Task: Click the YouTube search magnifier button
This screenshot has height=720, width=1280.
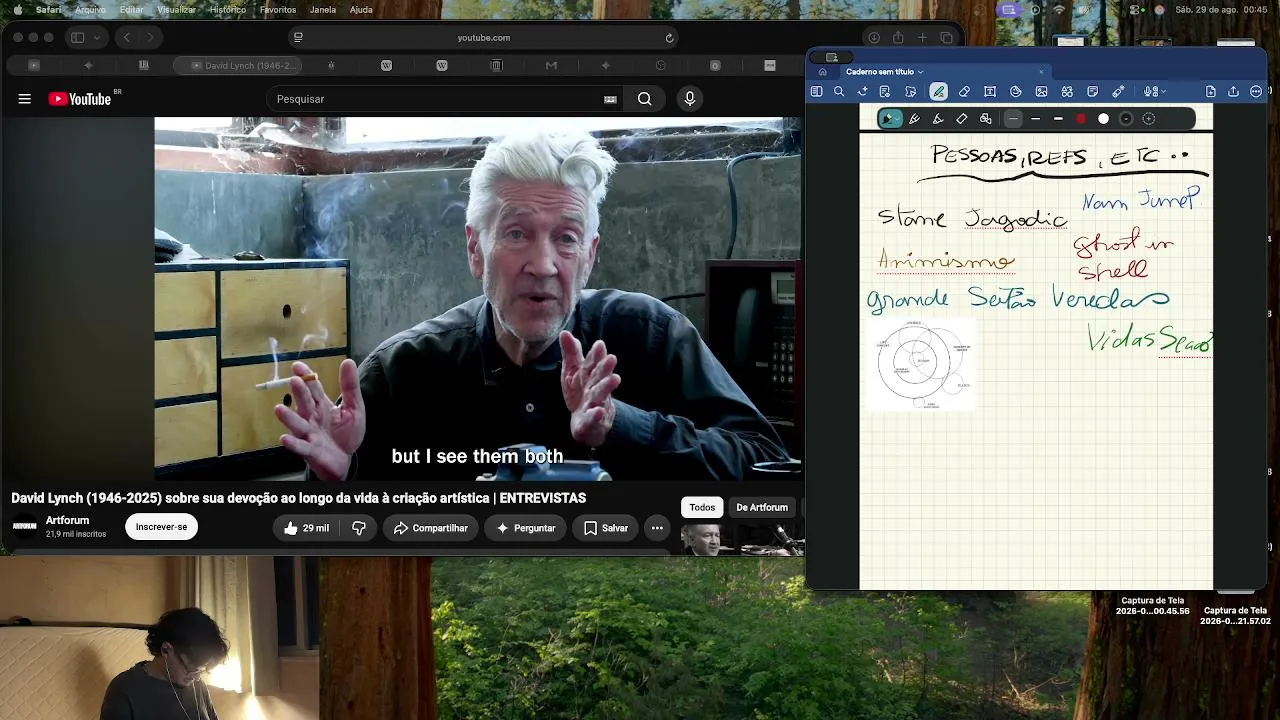Action: coord(645,99)
